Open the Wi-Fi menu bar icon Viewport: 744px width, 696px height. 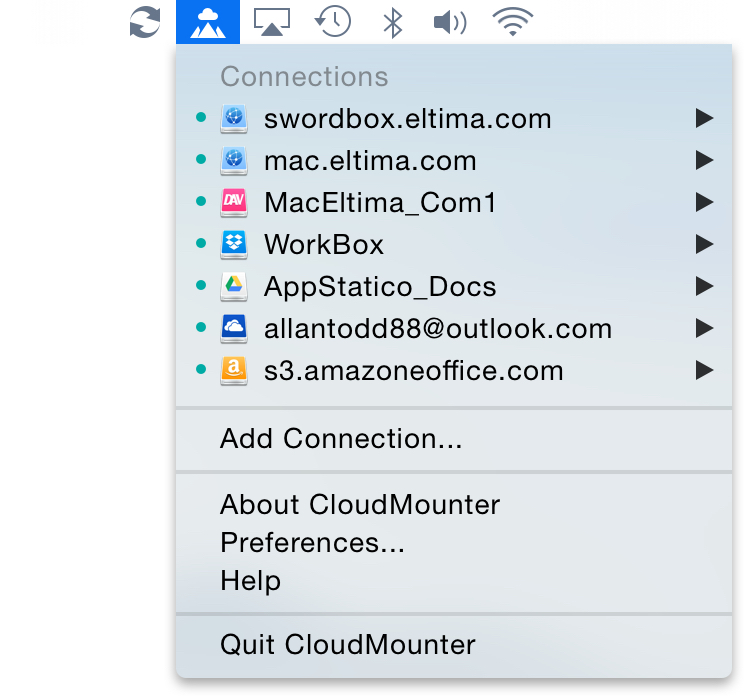pyautogui.click(x=513, y=22)
